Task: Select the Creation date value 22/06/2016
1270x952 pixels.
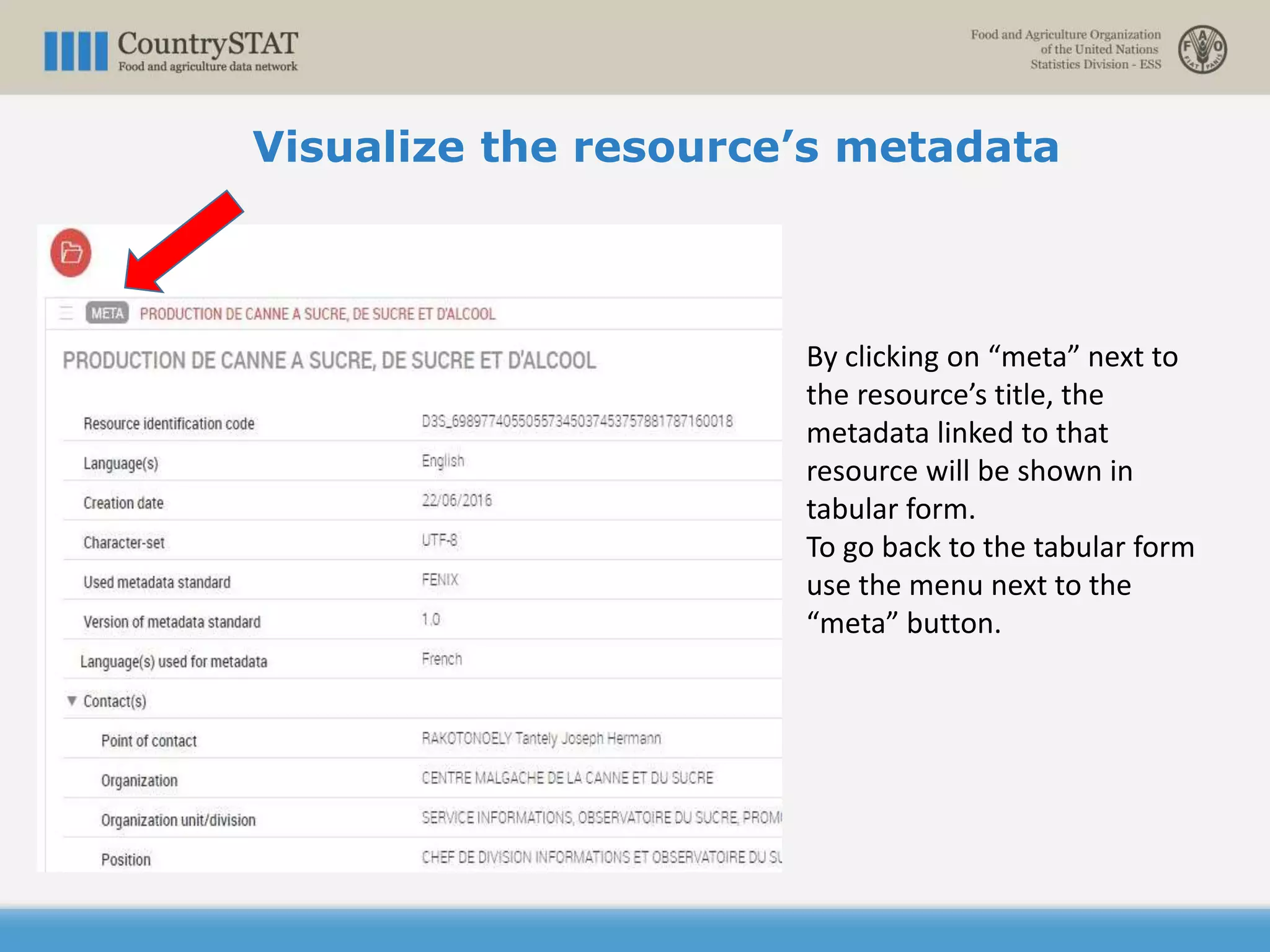Action: (457, 500)
